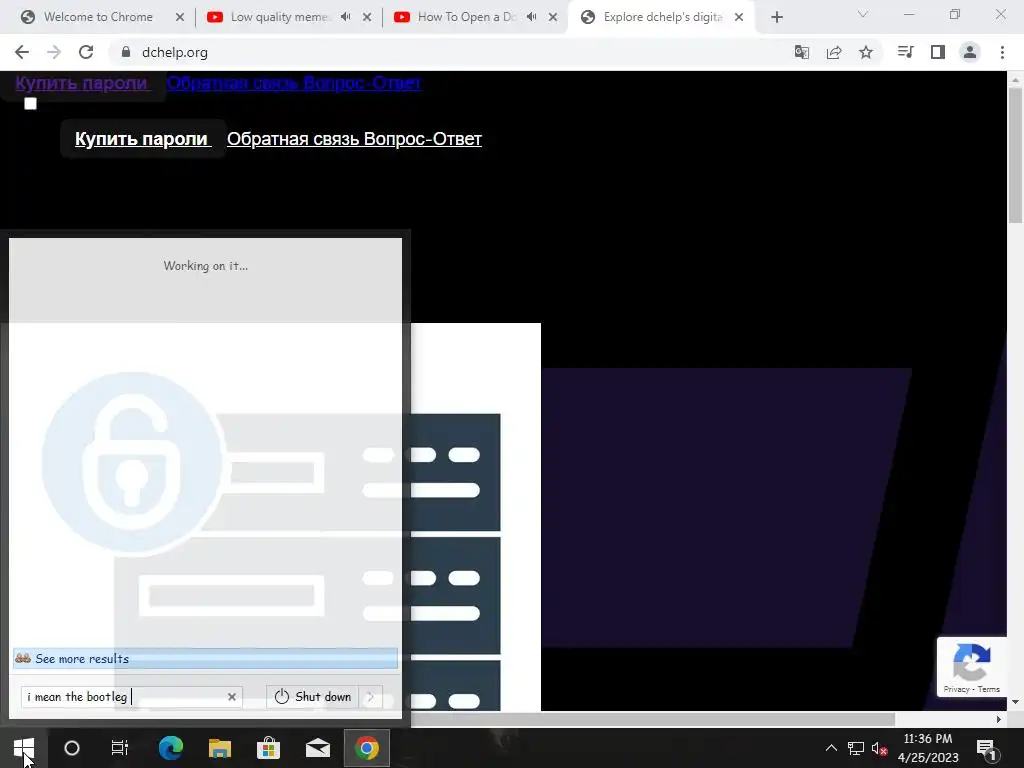The image size is (1024, 768).
Task: Mute the How To Open a D tab audio
Action: tap(532, 17)
